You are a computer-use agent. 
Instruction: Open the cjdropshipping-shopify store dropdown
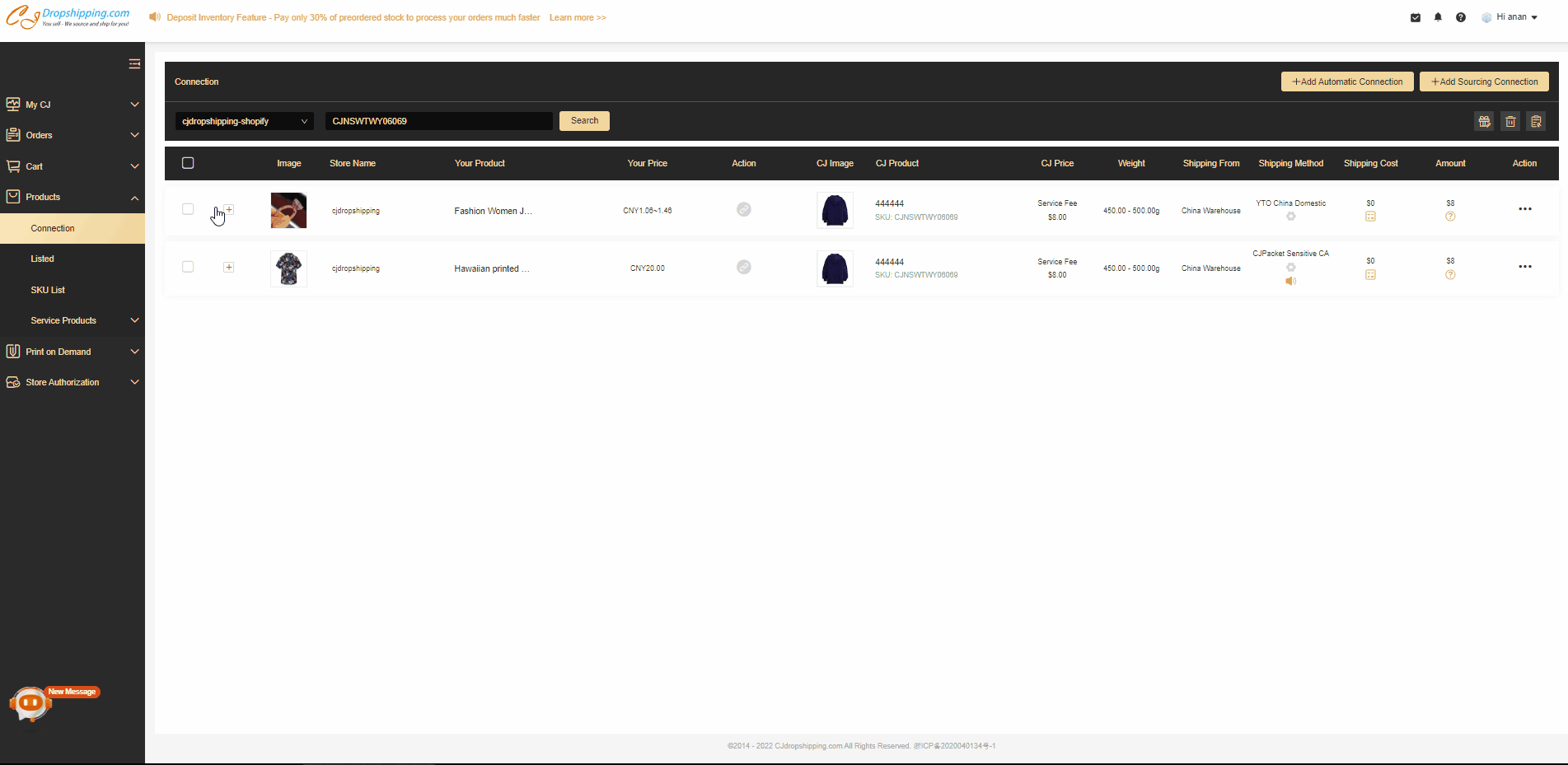(x=244, y=121)
